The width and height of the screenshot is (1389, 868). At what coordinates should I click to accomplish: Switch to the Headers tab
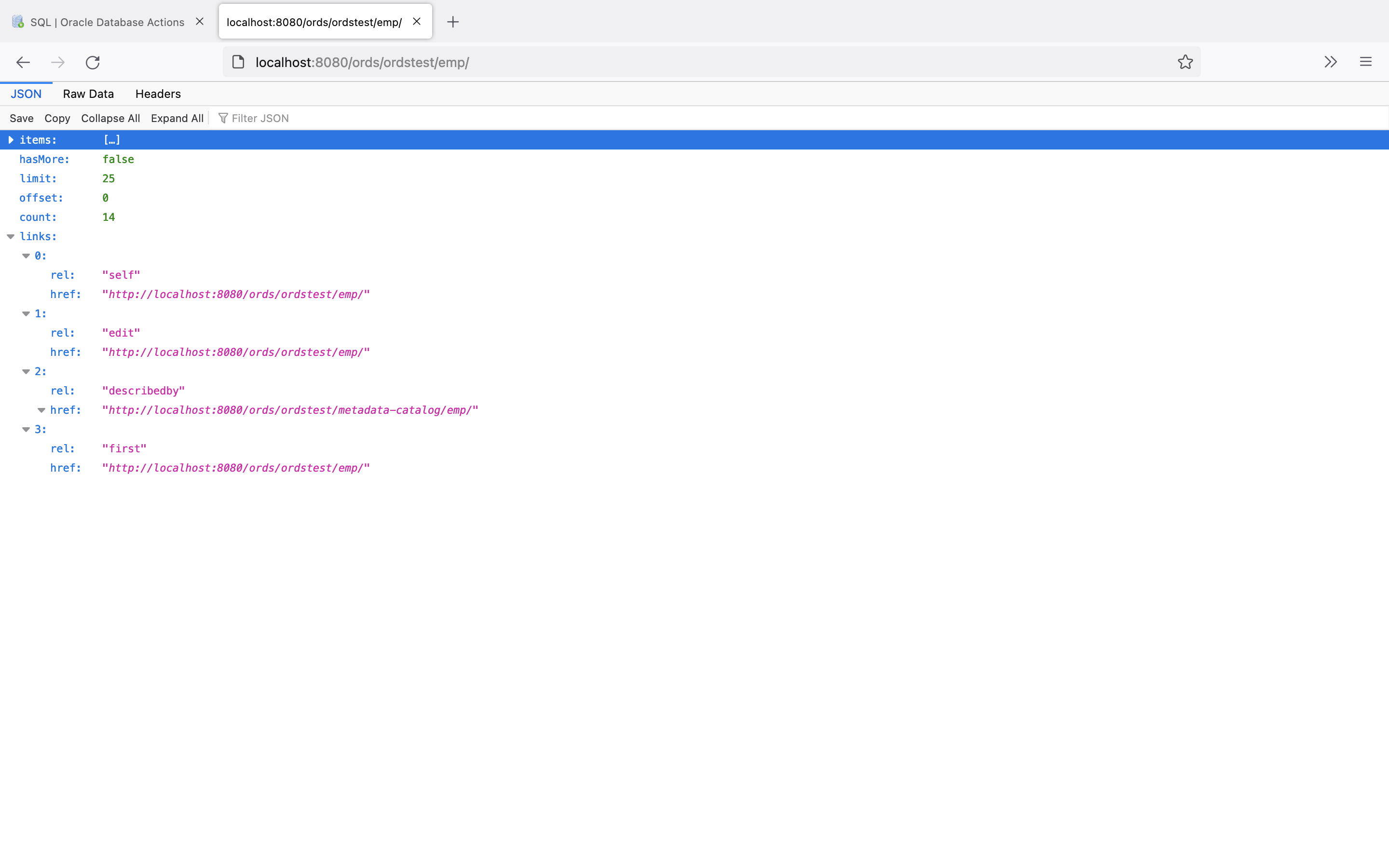157,94
